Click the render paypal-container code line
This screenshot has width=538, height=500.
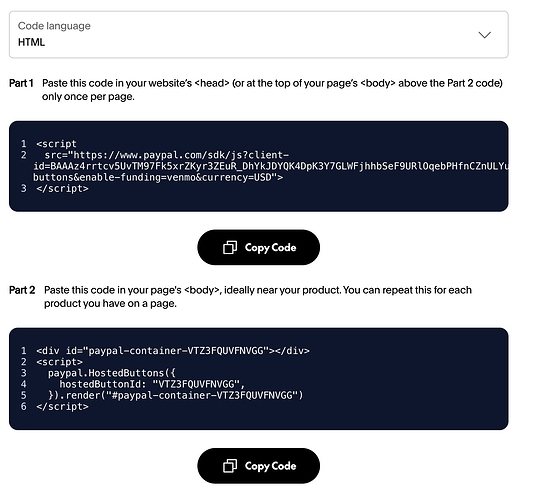175,395
